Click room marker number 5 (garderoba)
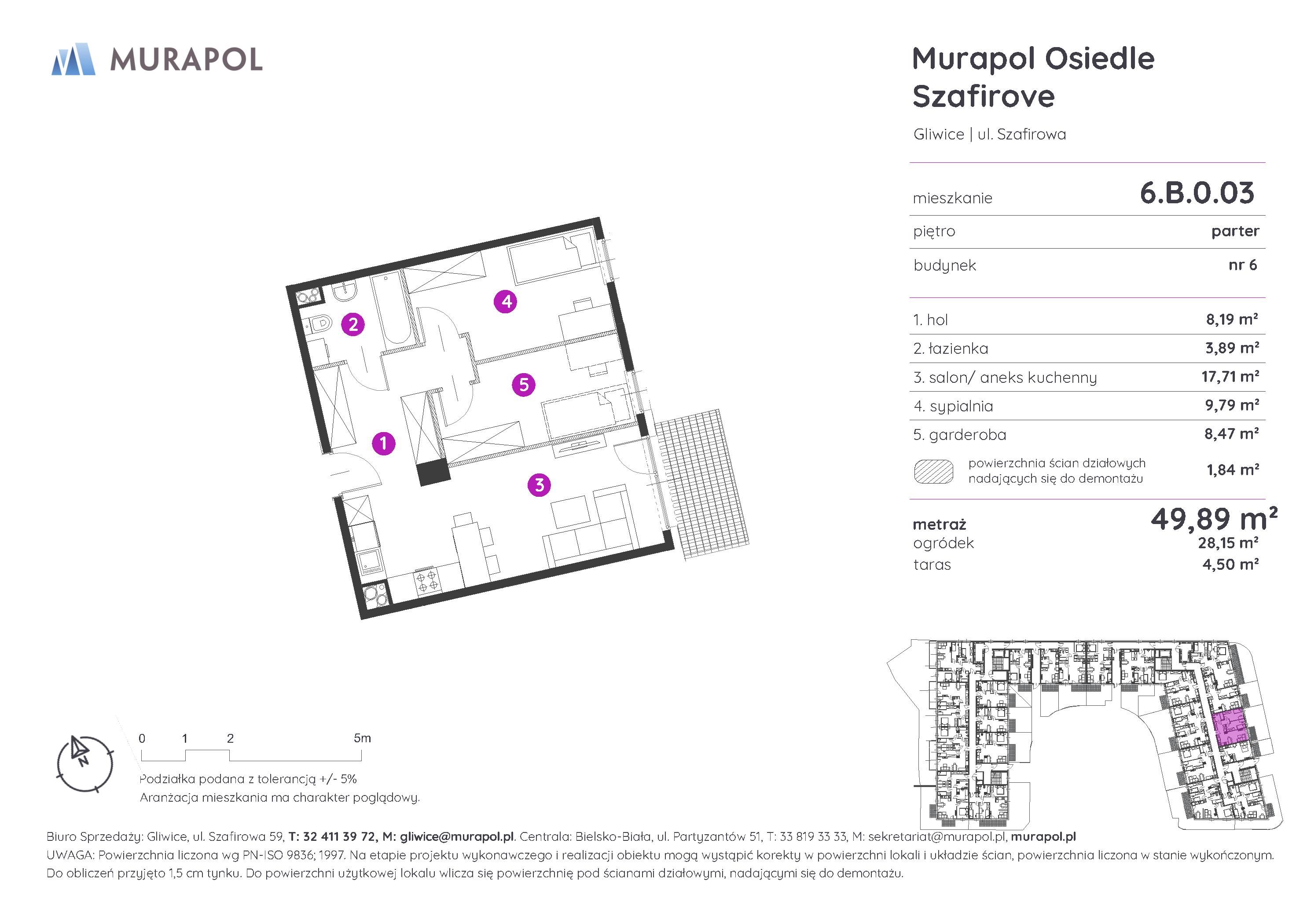 point(524,385)
